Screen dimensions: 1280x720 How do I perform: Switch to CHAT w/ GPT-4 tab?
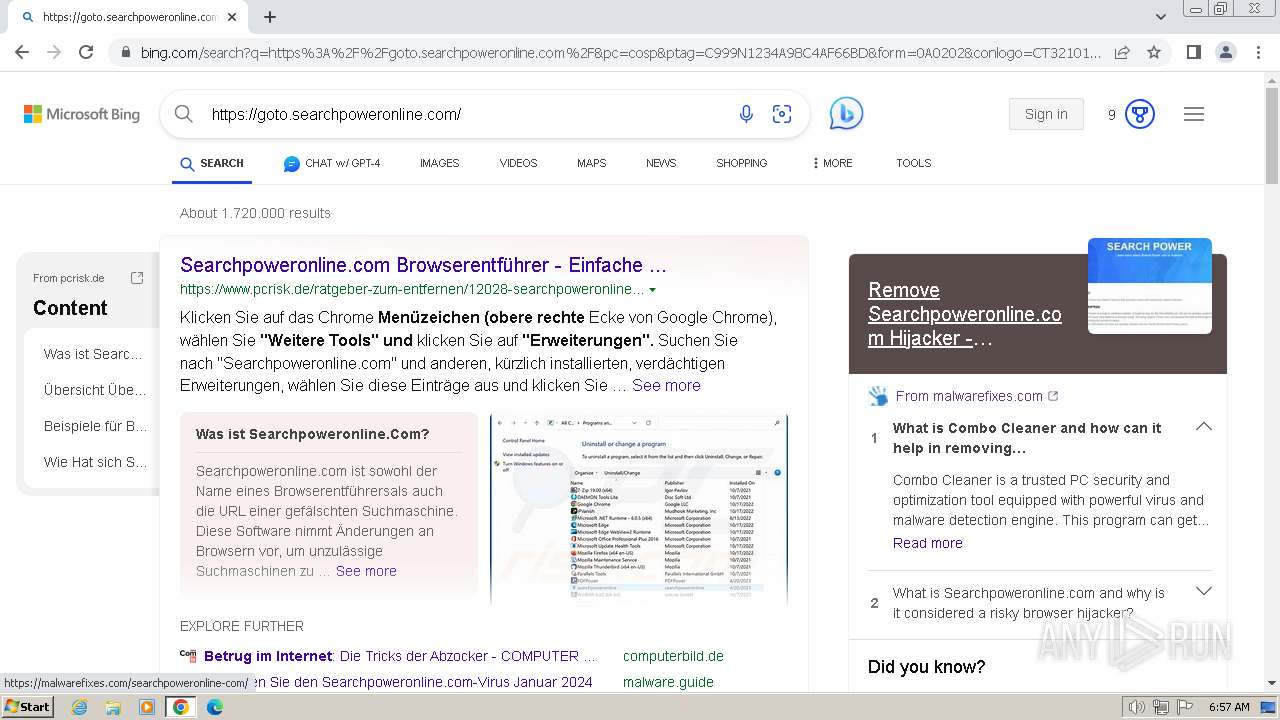tap(332, 163)
